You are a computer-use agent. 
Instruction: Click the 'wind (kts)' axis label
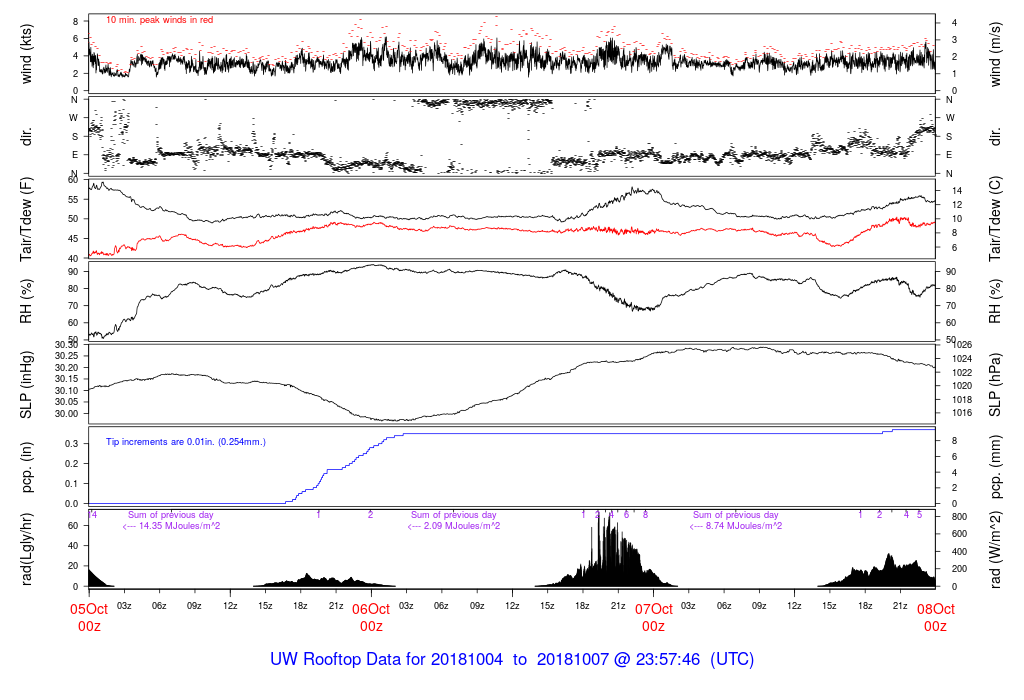pyautogui.click(x=26, y=54)
